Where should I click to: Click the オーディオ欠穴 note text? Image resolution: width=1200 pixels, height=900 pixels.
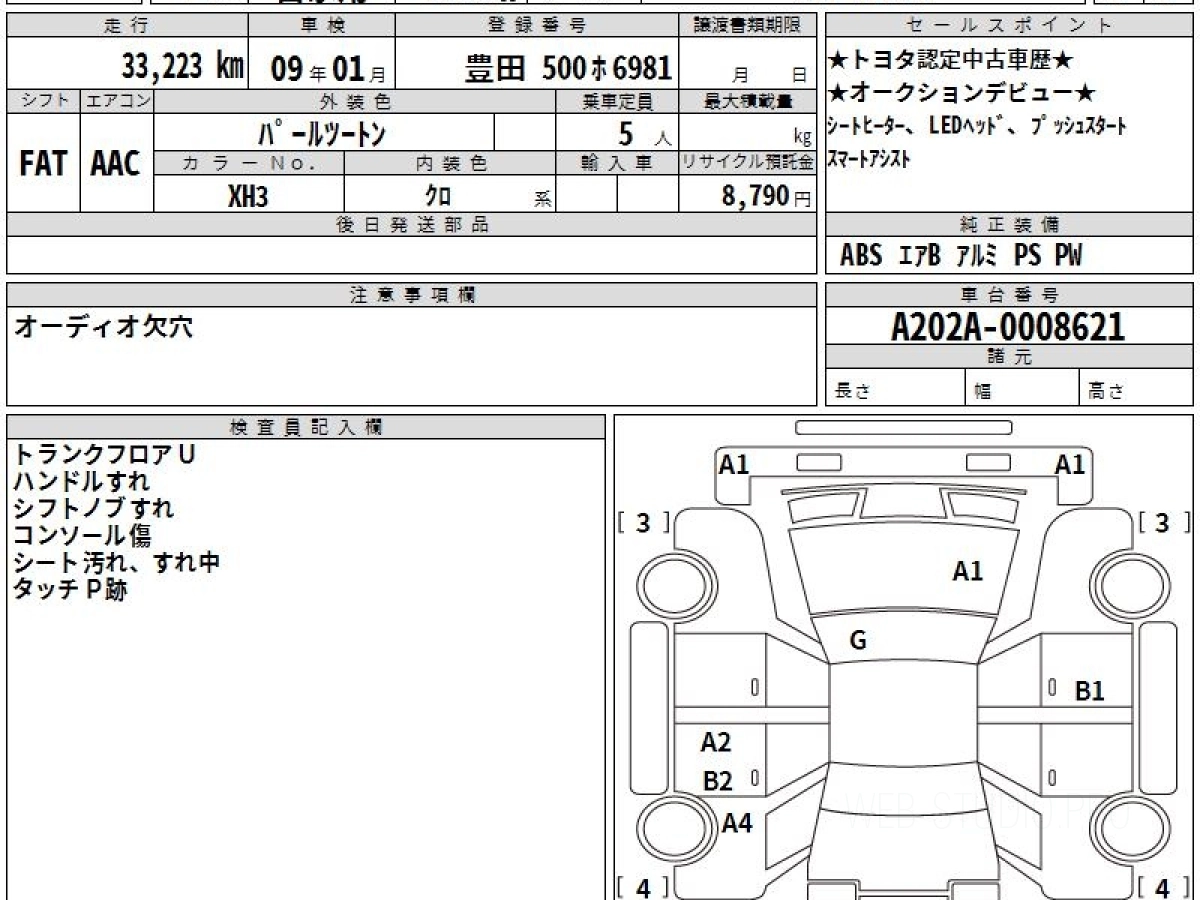click(102, 327)
